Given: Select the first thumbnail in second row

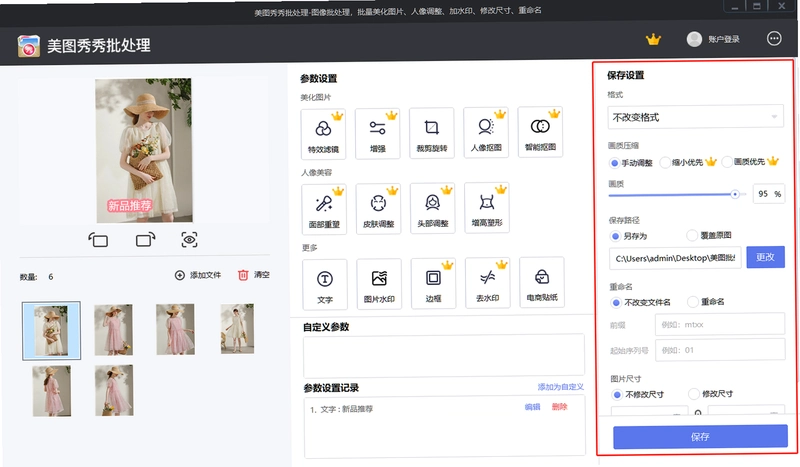Looking at the screenshot, I should [52, 391].
